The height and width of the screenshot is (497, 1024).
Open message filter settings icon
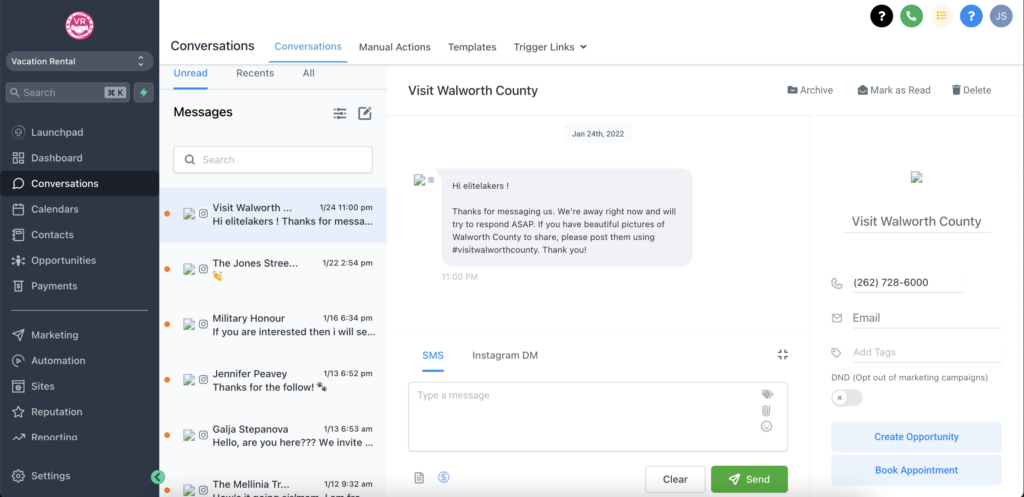point(340,114)
